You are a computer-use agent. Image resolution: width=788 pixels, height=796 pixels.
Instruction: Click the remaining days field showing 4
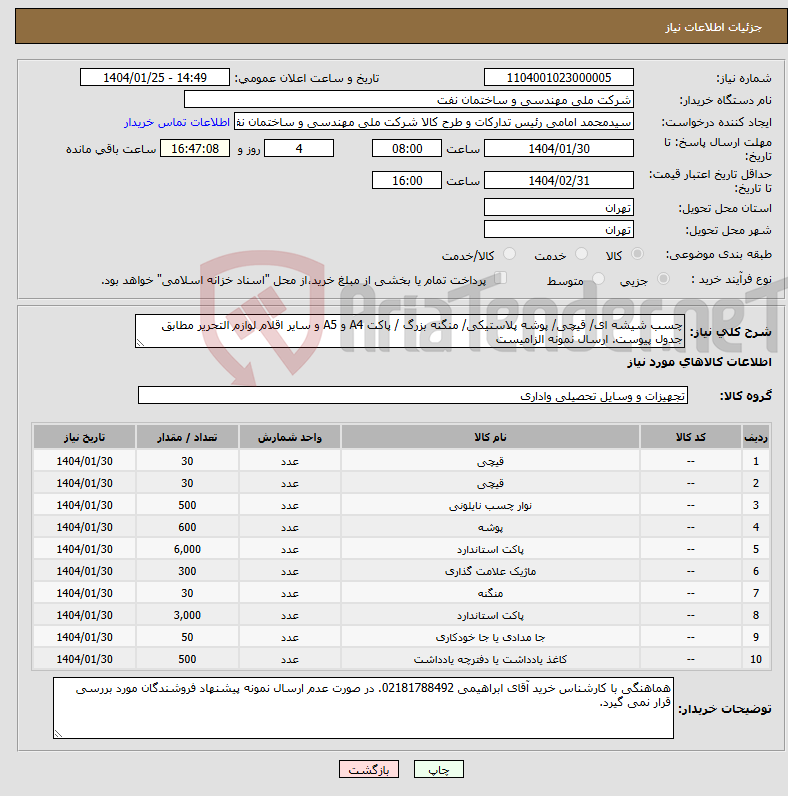[x=299, y=149]
